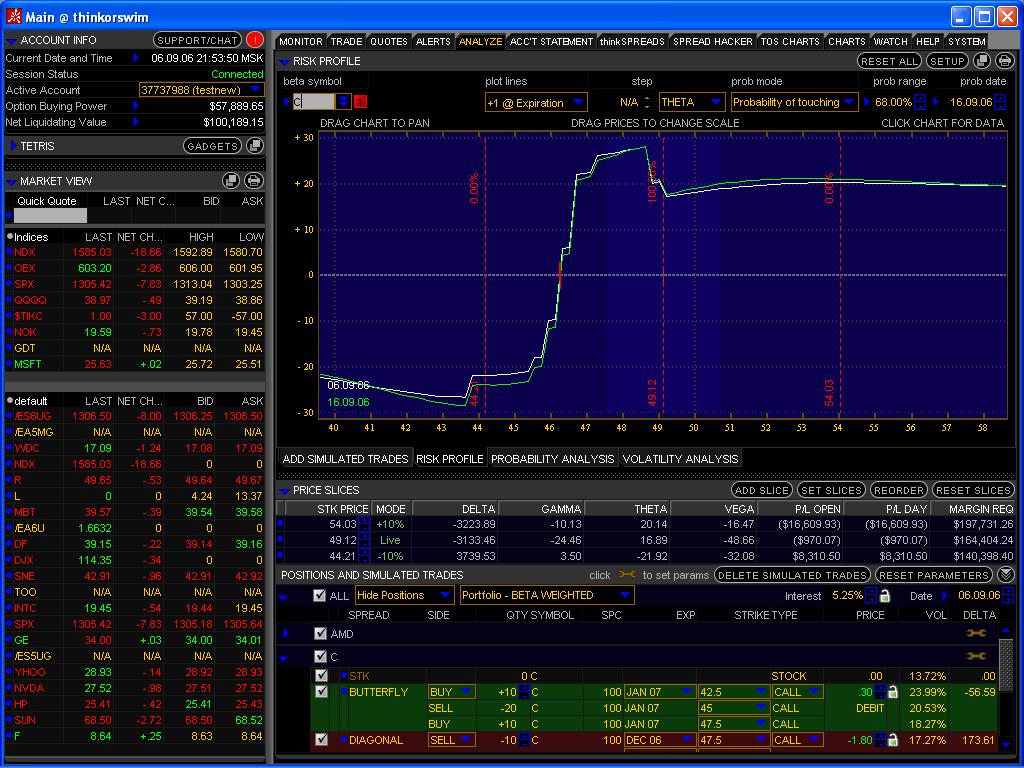Click the lock icon next to Interest rate
The image size is (1024, 768).
pyautogui.click(x=885, y=595)
